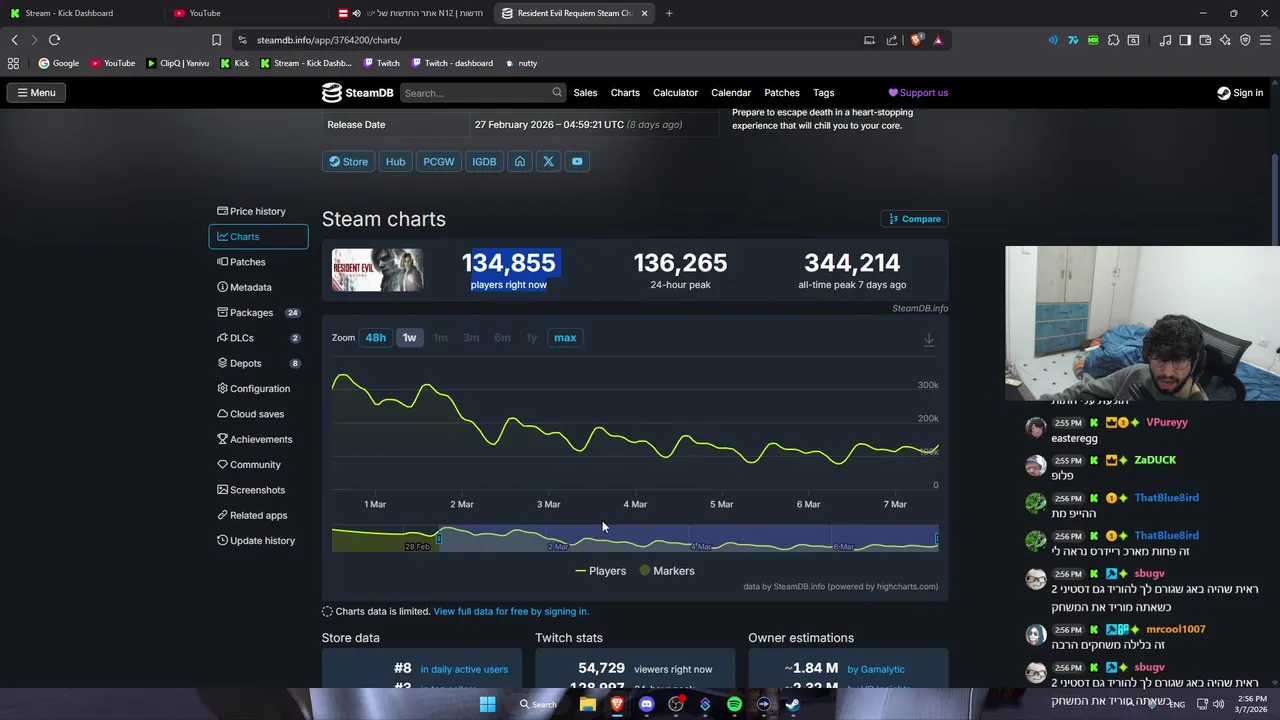Click the Support us link
The width and height of the screenshot is (1280, 720).
(918, 93)
